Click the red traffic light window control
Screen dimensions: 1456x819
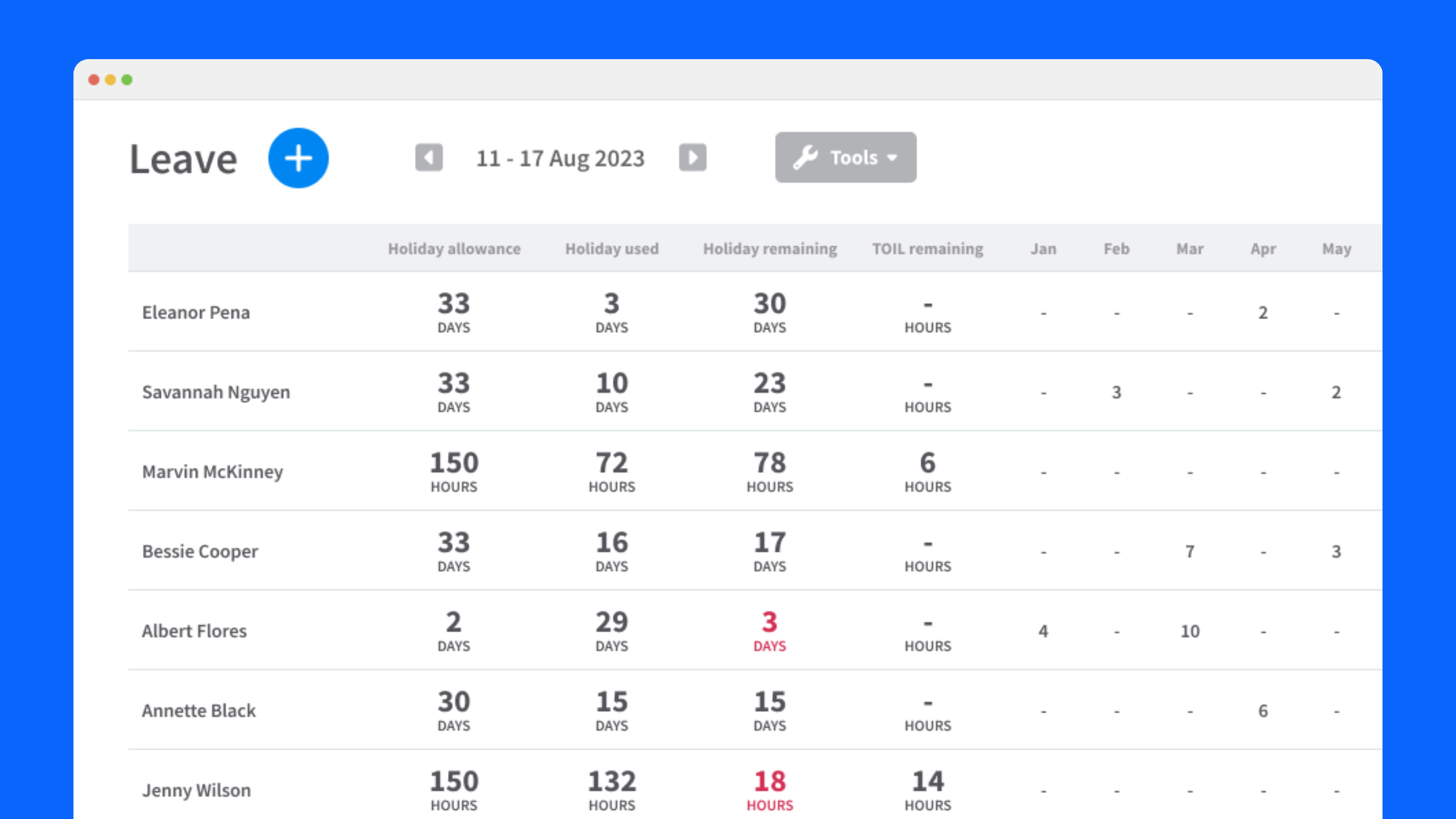(93, 80)
